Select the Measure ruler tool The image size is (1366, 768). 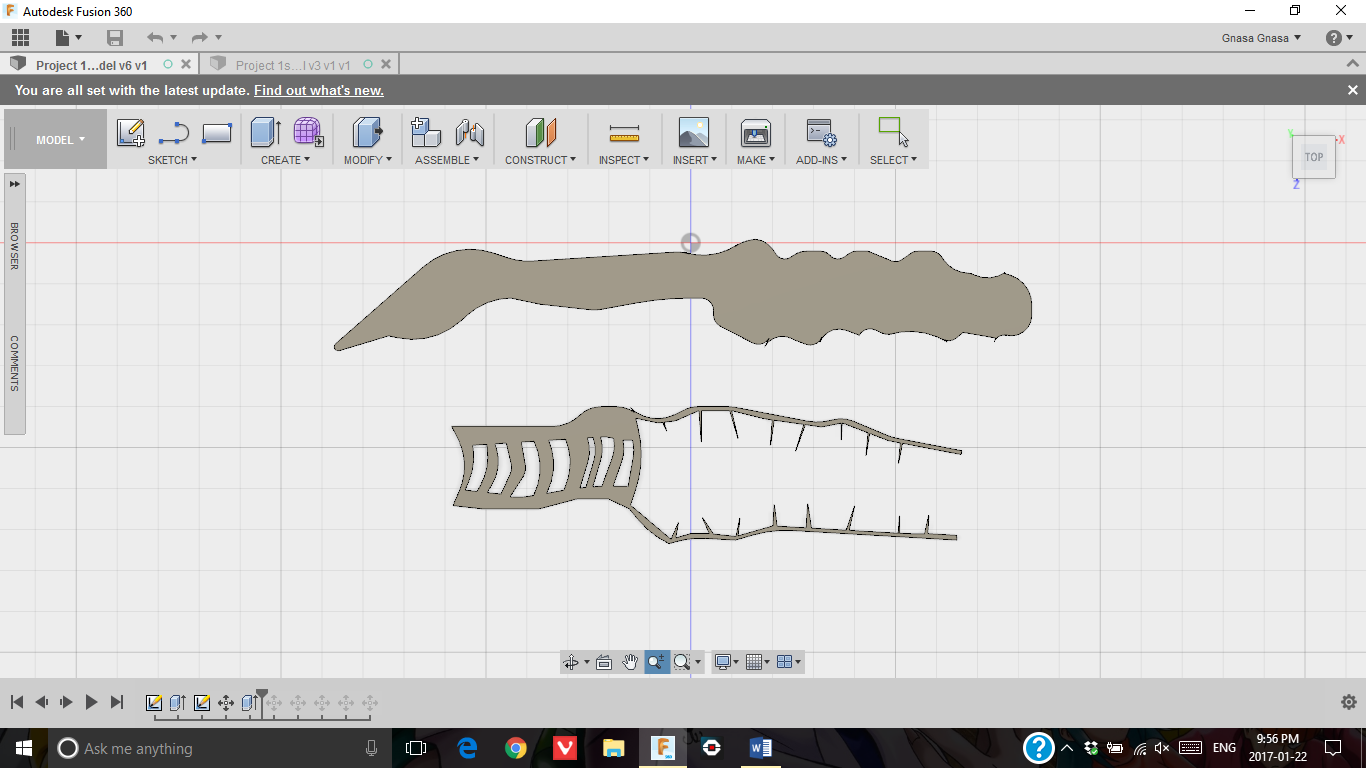coord(624,133)
